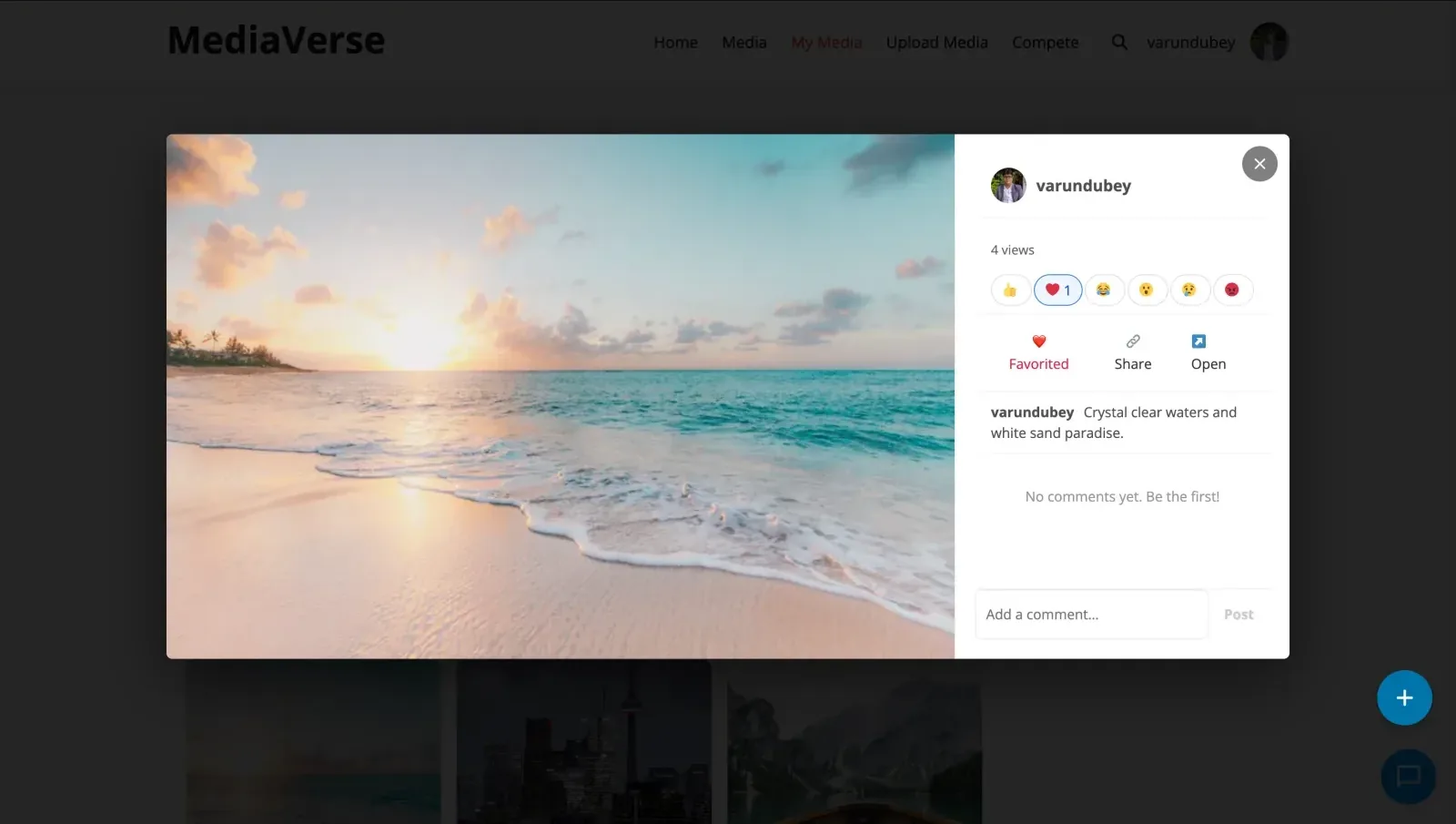This screenshot has height=824, width=1456.
Task: React with the surprised face emoji
Action: click(1147, 290)
